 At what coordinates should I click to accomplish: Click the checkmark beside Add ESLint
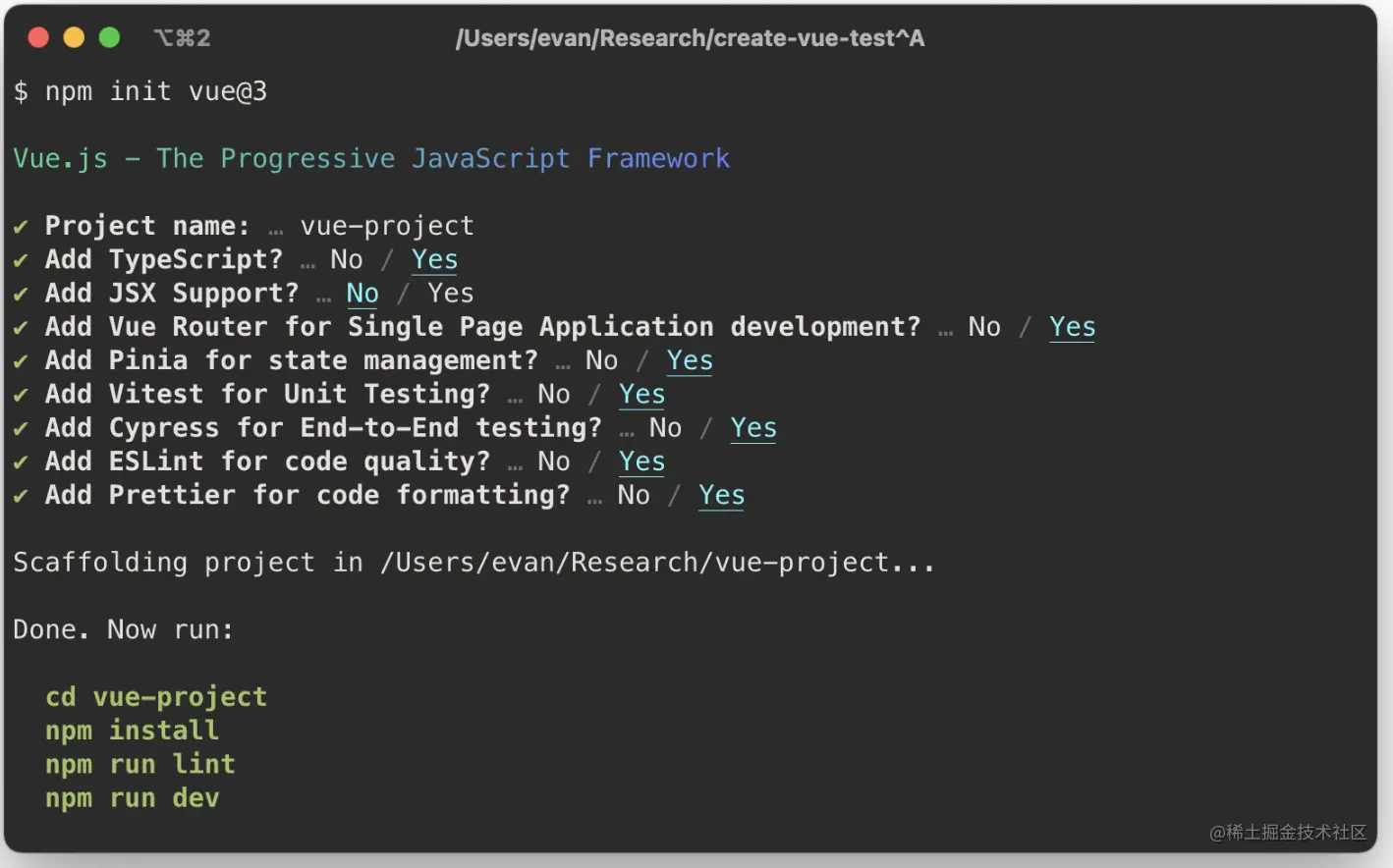(21, 462)
